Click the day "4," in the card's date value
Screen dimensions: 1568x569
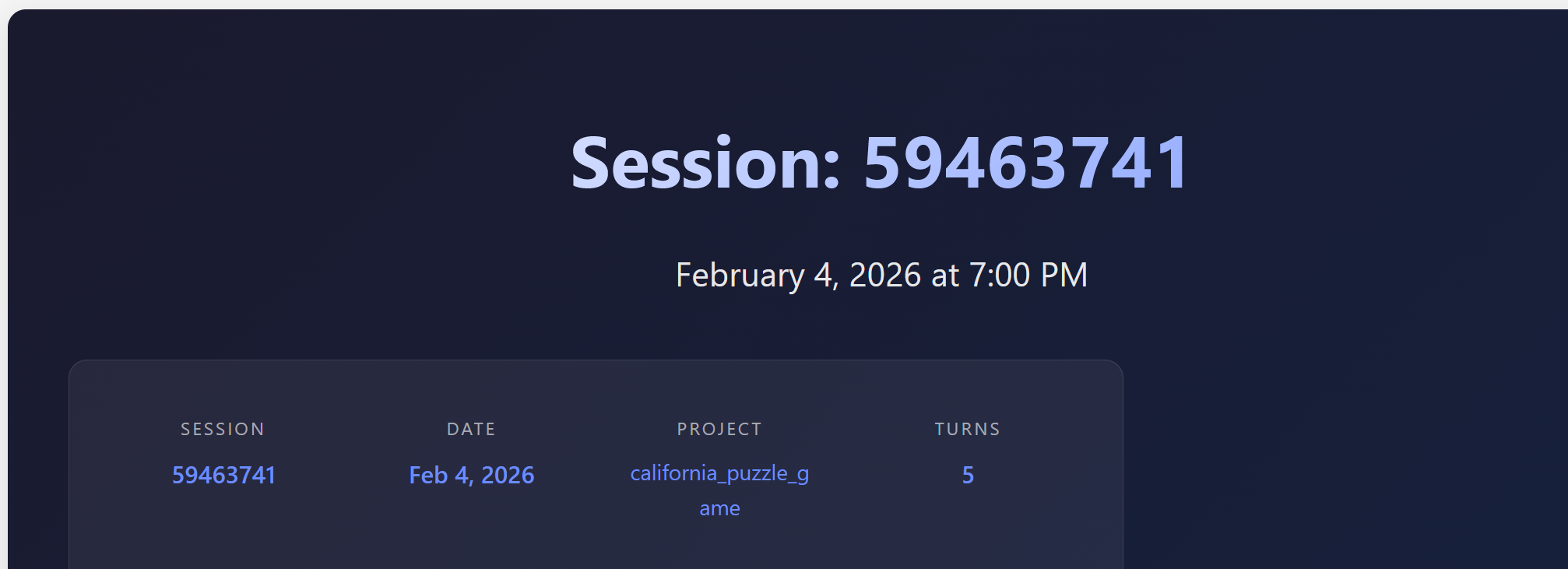tap(464, 476)
